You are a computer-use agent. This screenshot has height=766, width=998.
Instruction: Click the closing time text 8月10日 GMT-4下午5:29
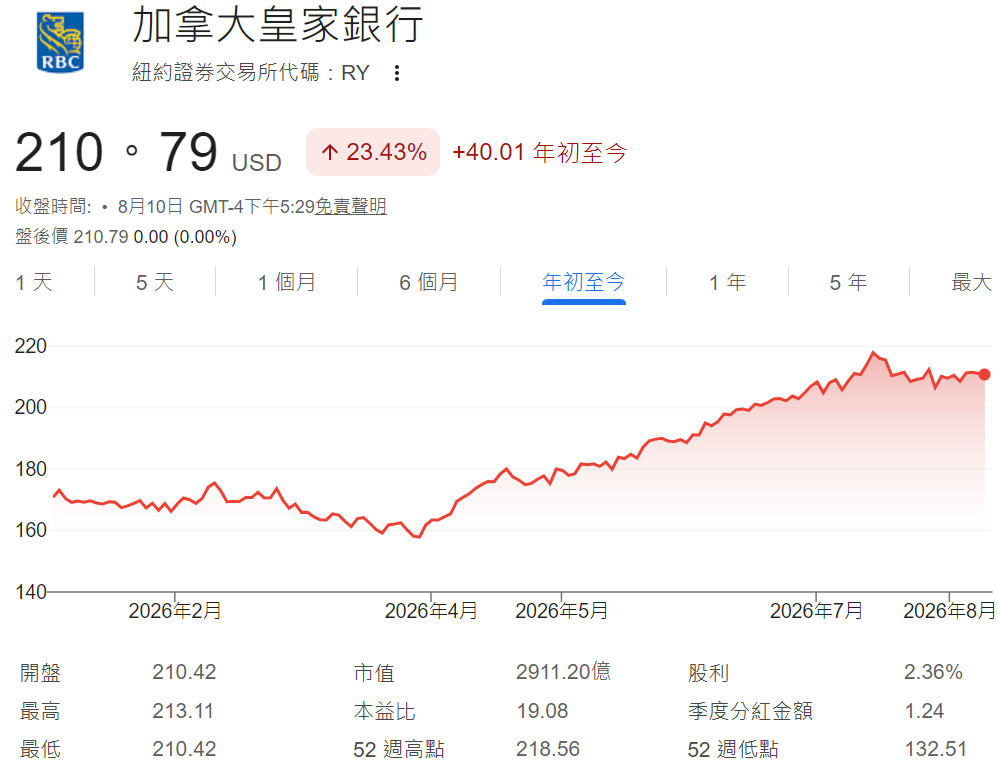(x=216, y=206)
